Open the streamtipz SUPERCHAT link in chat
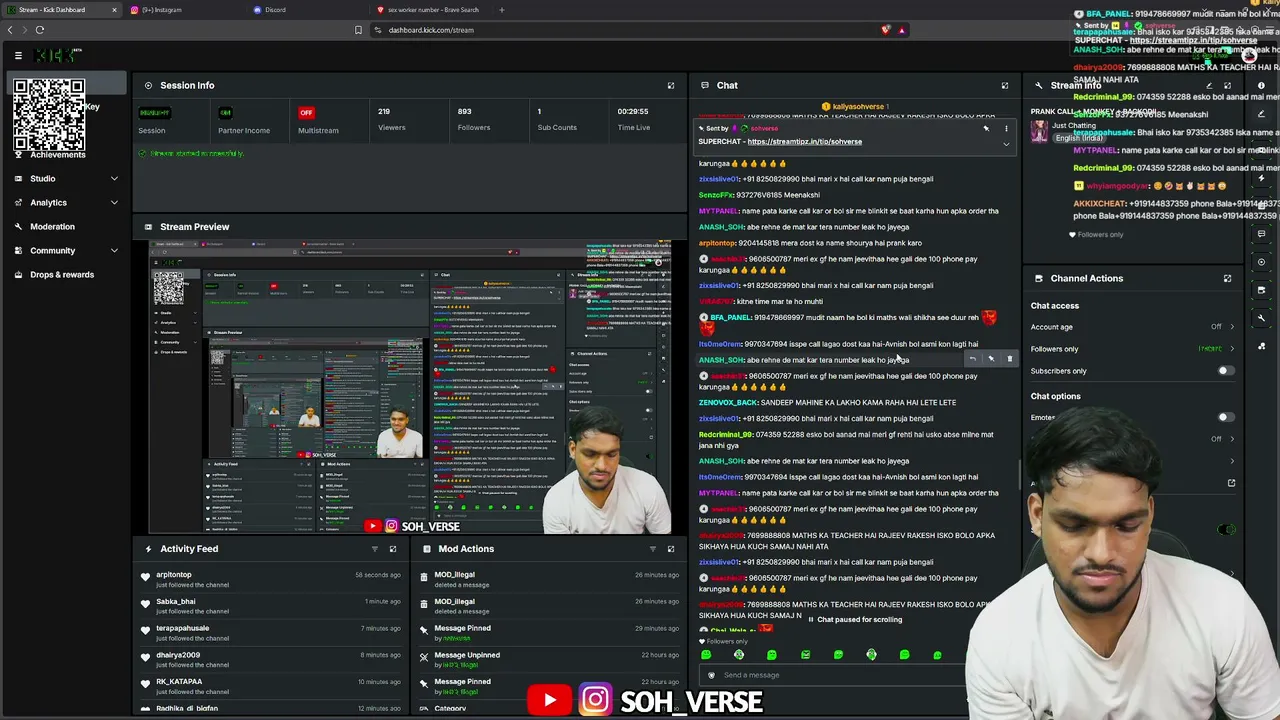The height and width of the screenshot is (720, 1280). click(x=804, y=142)
